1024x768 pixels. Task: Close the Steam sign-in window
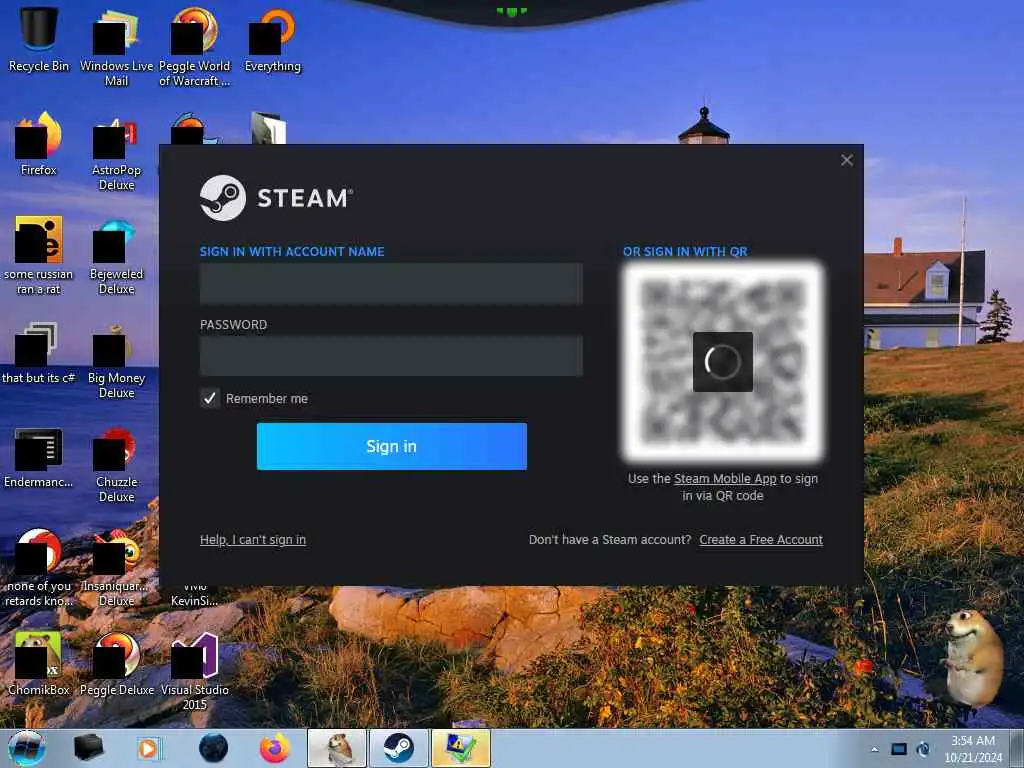click(847, 160)
